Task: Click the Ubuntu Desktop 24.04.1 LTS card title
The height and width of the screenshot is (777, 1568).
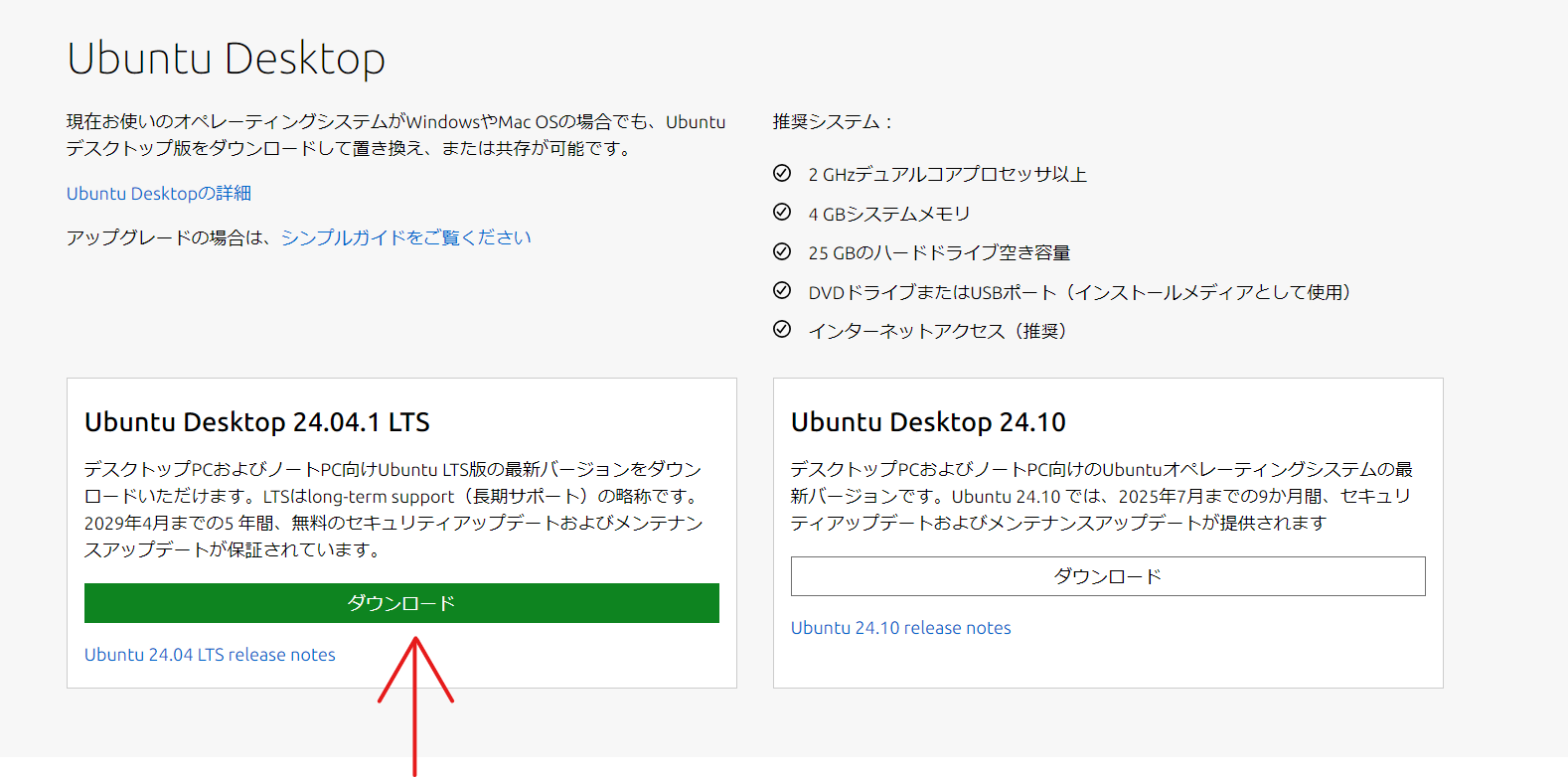Action: coord(257,422)
